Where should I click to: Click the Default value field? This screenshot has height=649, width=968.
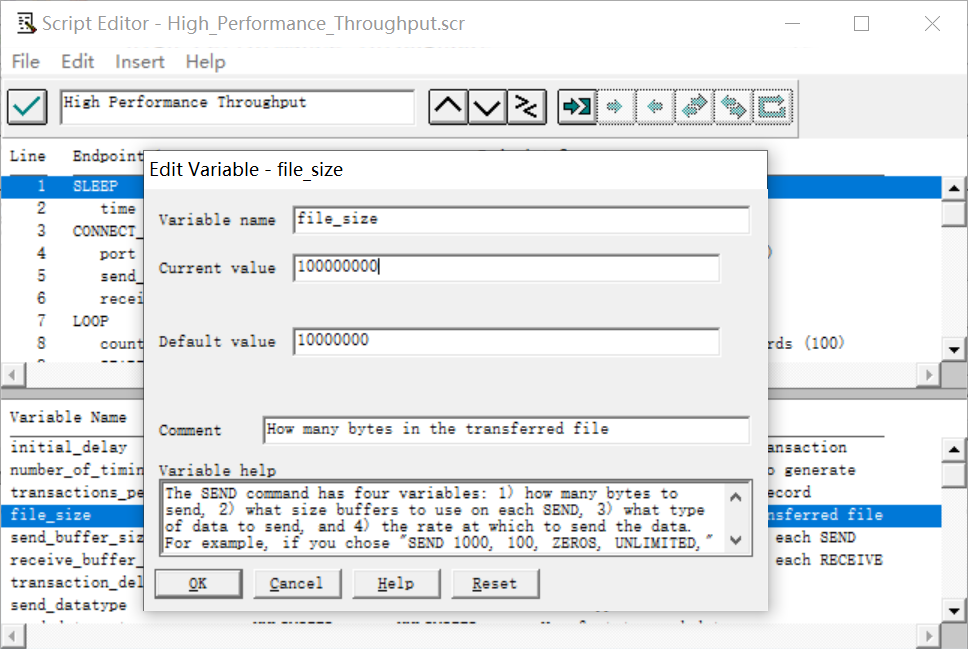[x=506, y=341]
